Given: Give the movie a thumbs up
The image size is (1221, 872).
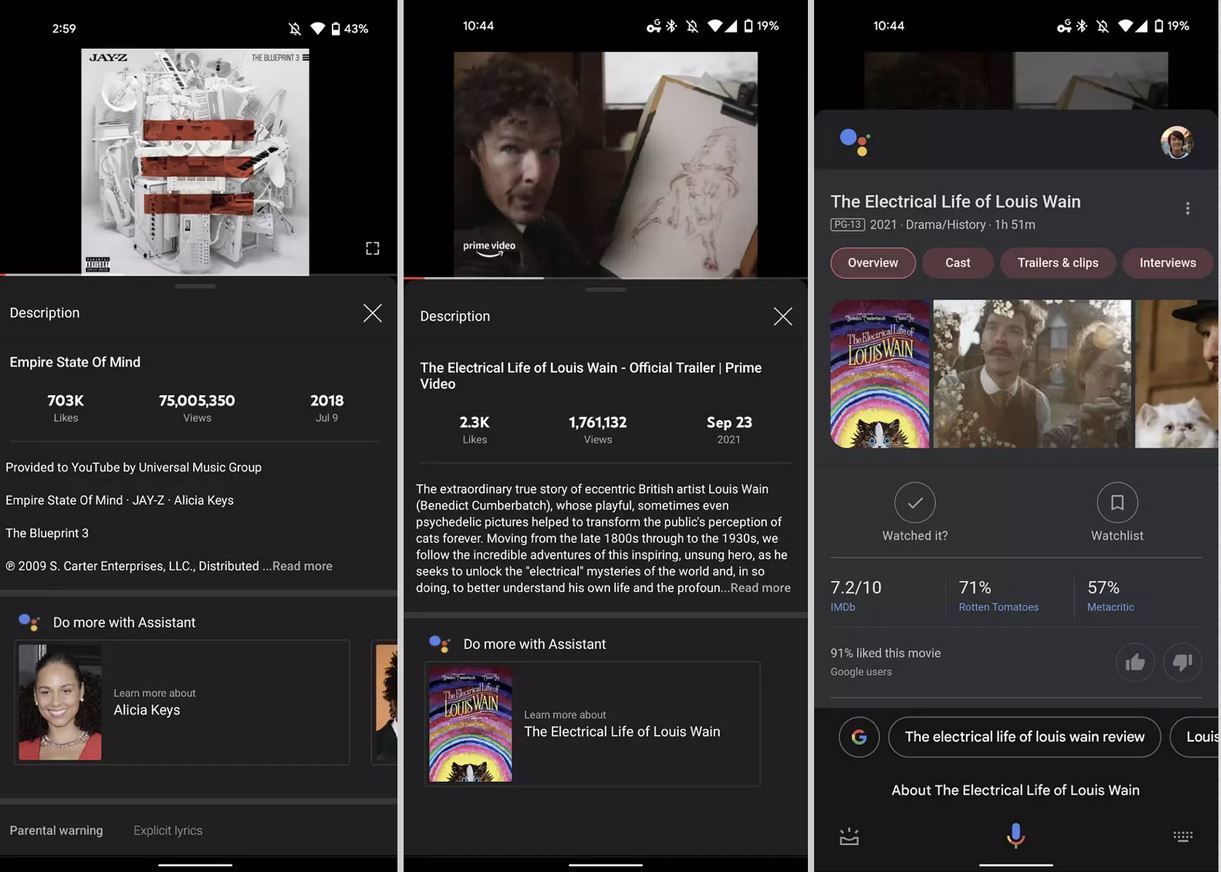Looking at the screenshot, I should pos(1135,662).
